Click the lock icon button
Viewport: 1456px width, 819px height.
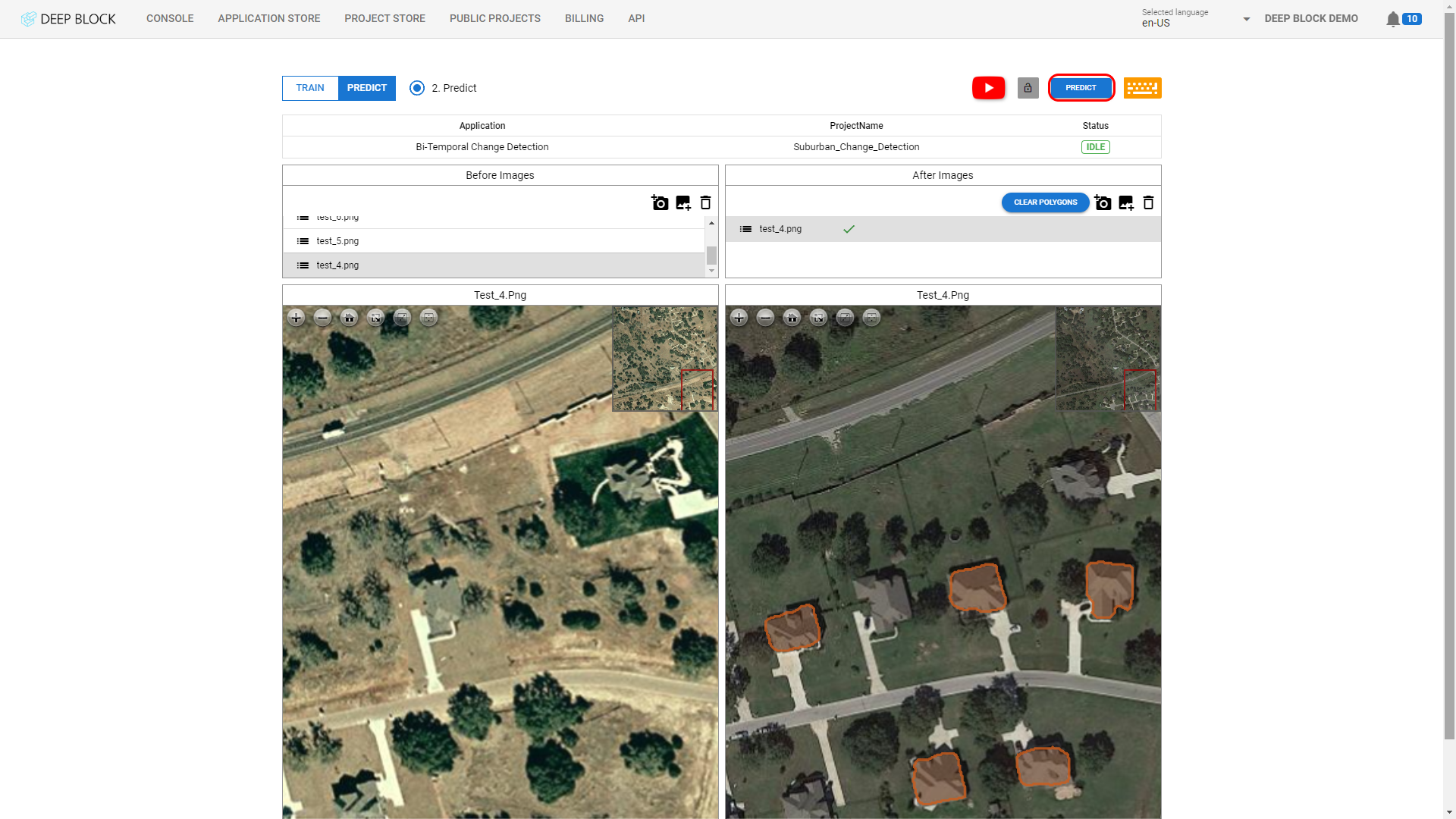[1028, 88]
